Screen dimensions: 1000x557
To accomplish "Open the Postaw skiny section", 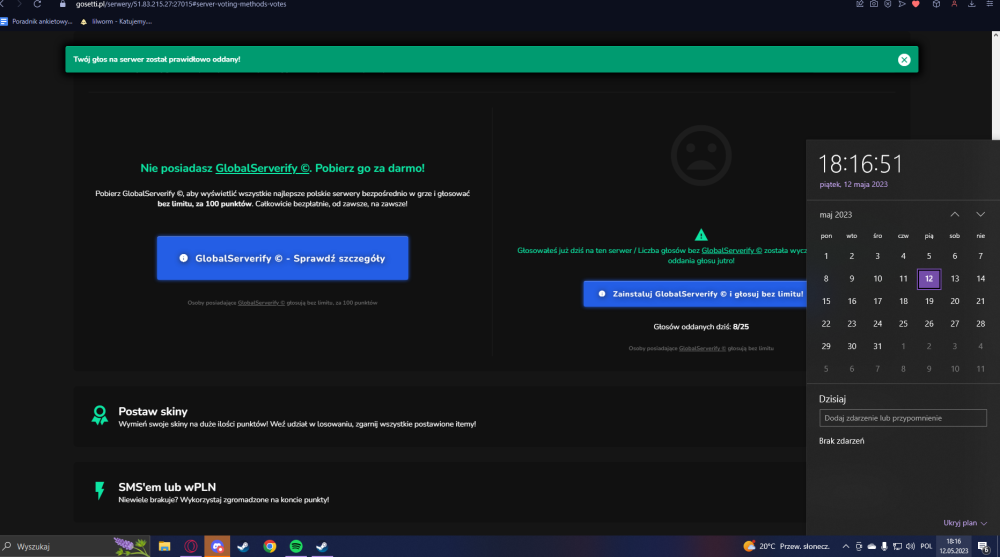I will pos(440,416).
